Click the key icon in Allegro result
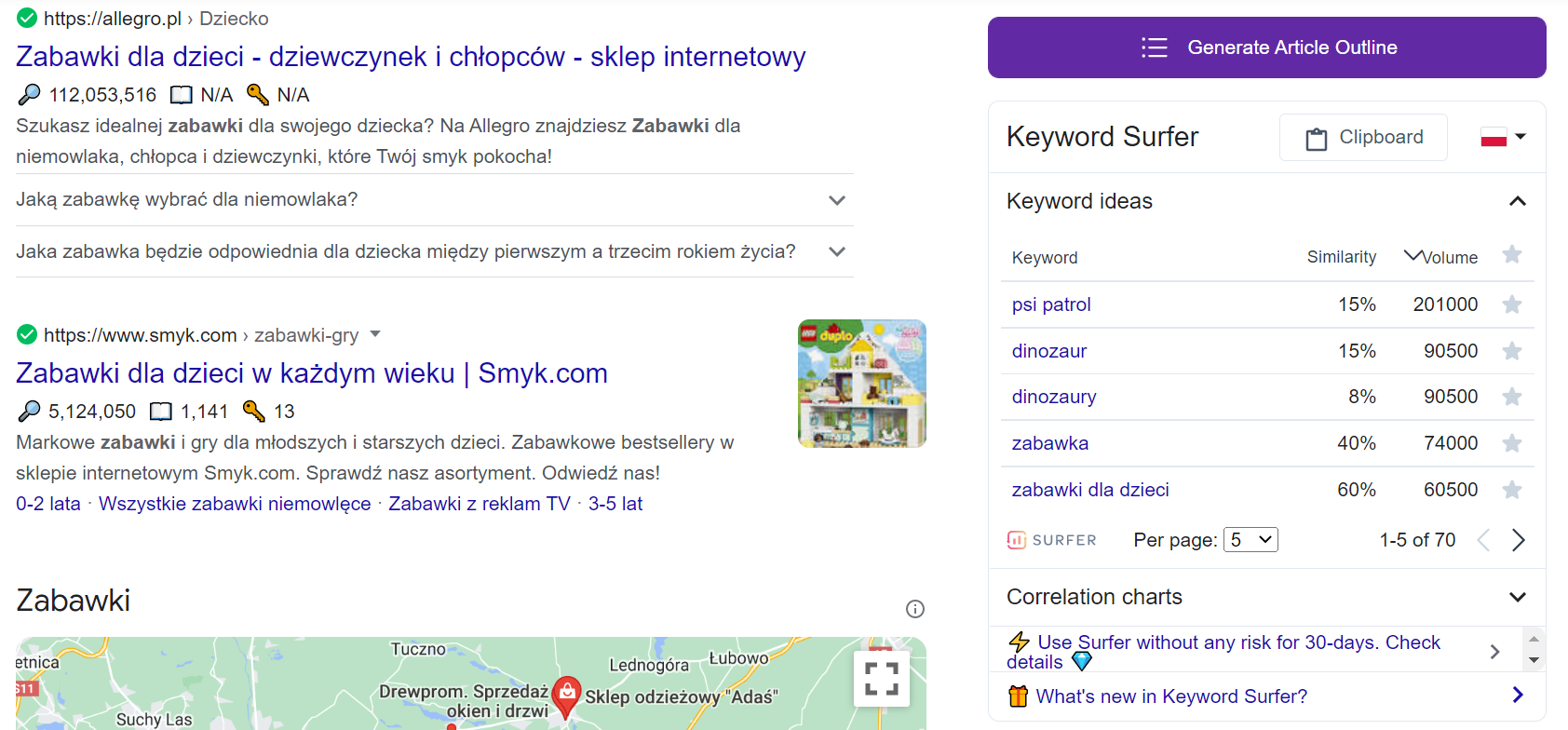Image resolution: width=1568 pixels, height=730 pixels. 258,94
